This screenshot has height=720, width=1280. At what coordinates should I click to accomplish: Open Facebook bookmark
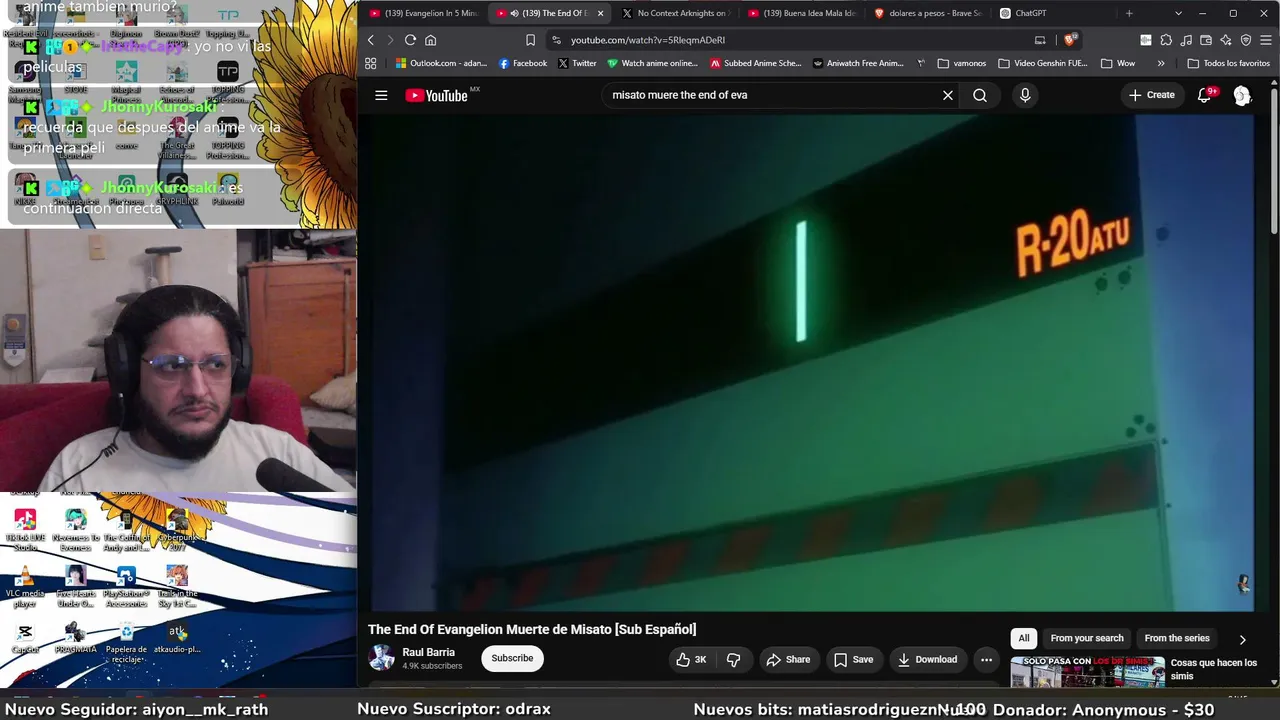522,63
